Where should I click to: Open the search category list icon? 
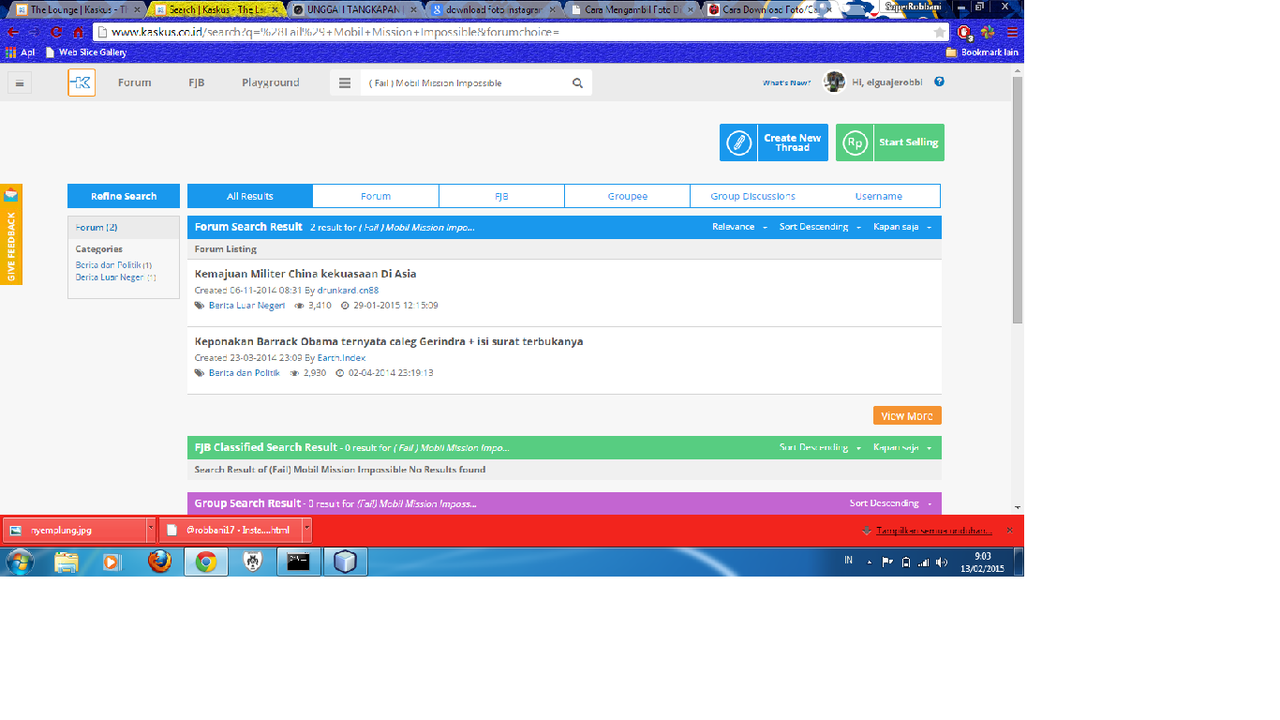345,83
